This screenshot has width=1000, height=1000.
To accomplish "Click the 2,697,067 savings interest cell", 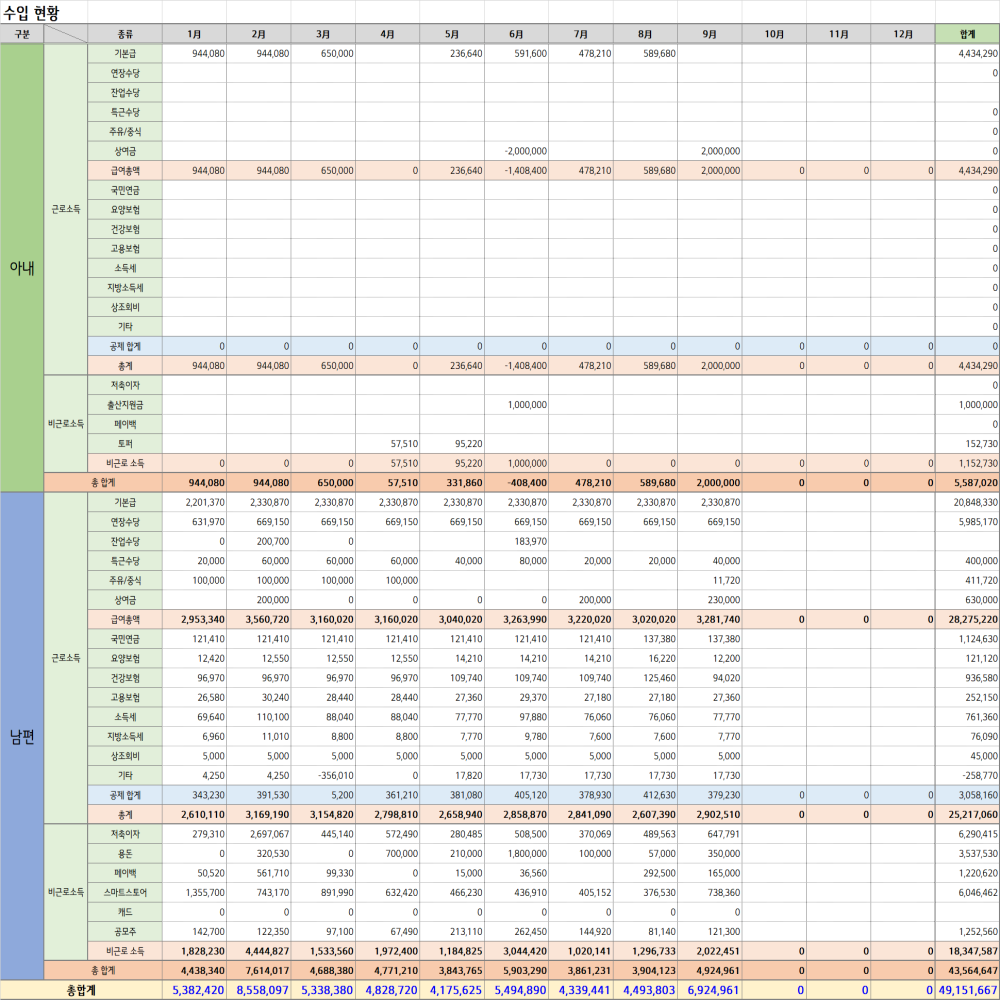I will (259, 834).
